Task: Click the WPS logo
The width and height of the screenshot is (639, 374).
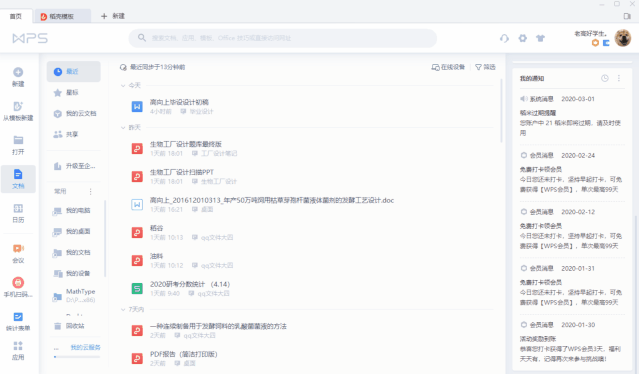Action: coord(30,38)
